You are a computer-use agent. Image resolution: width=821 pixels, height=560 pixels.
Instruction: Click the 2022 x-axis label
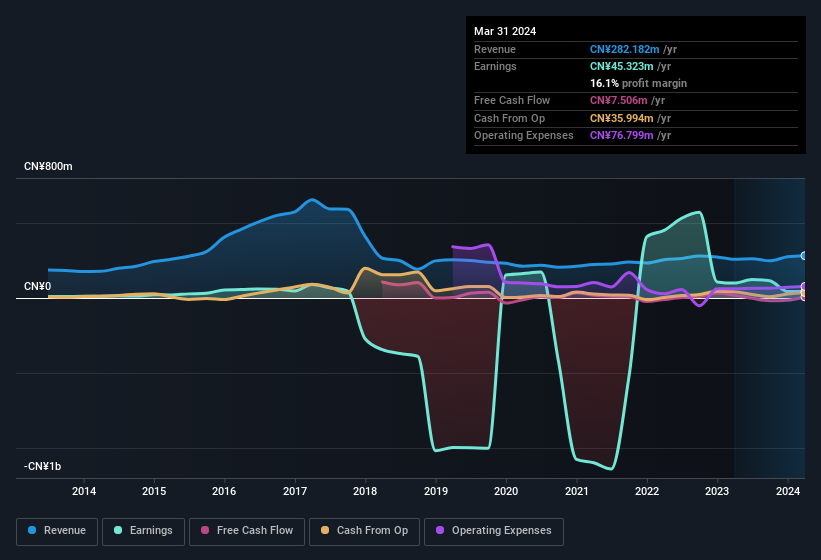click(x=647, y=491)
